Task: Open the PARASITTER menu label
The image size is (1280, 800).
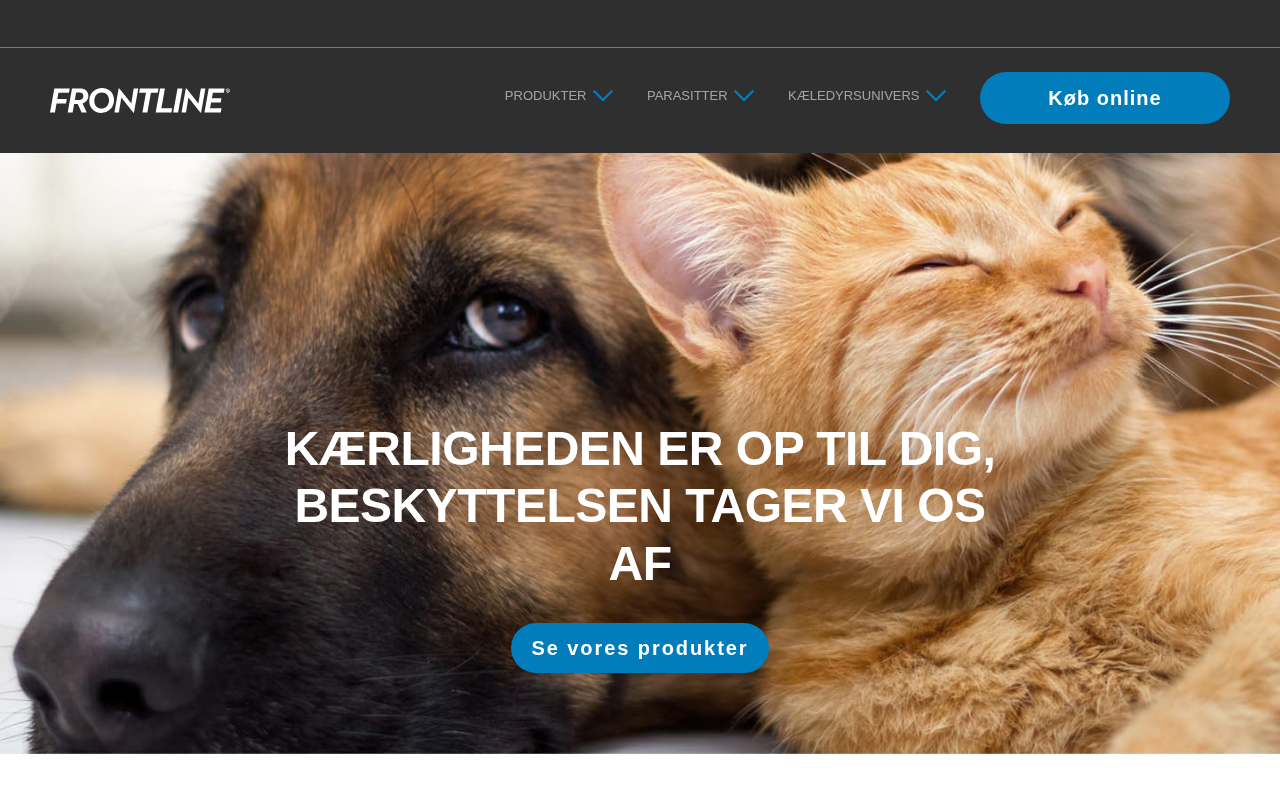Action: point(687,96)
